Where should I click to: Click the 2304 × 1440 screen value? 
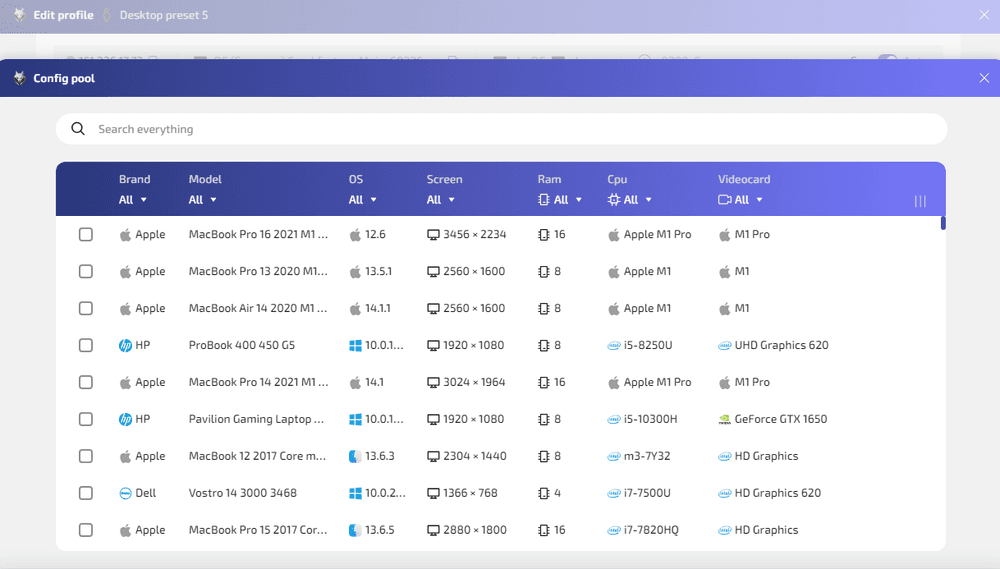point(474,457)
